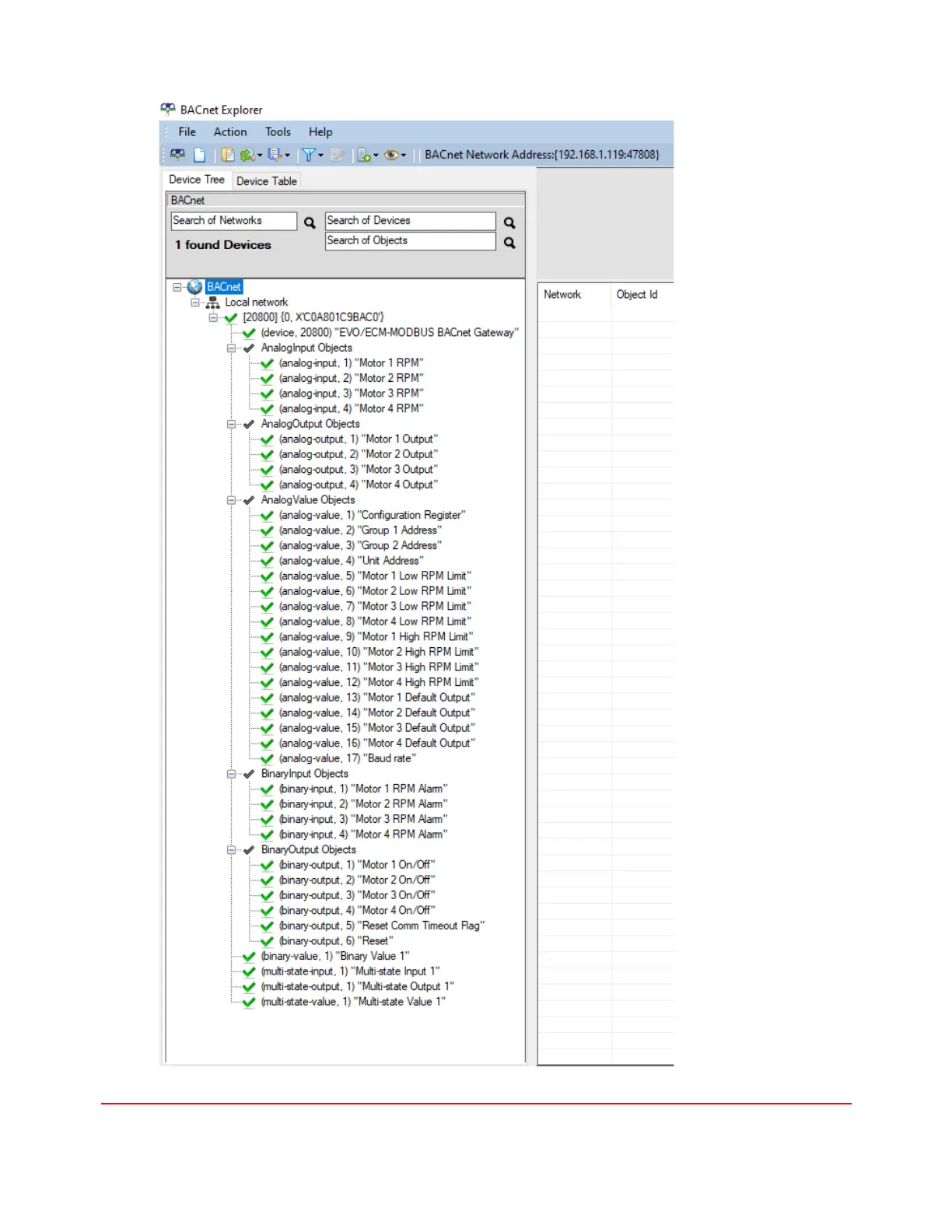Click the Search of Networks field
Screen dimensions: 952x1232
point(234,221)
